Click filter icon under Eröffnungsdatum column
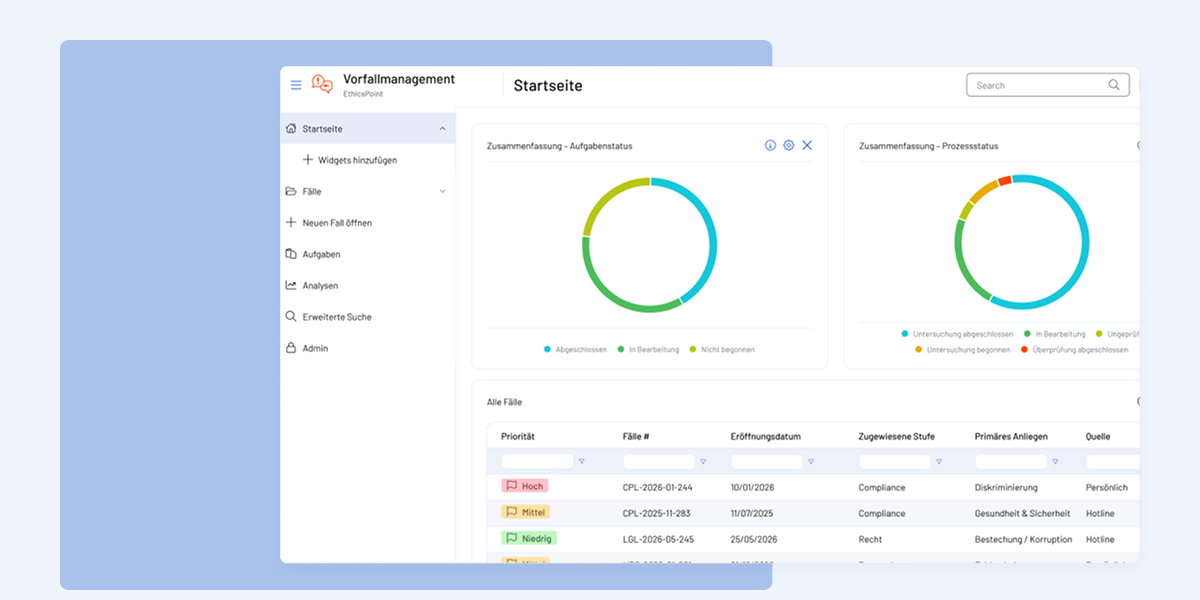1200x600 pixels. point(811,462)
